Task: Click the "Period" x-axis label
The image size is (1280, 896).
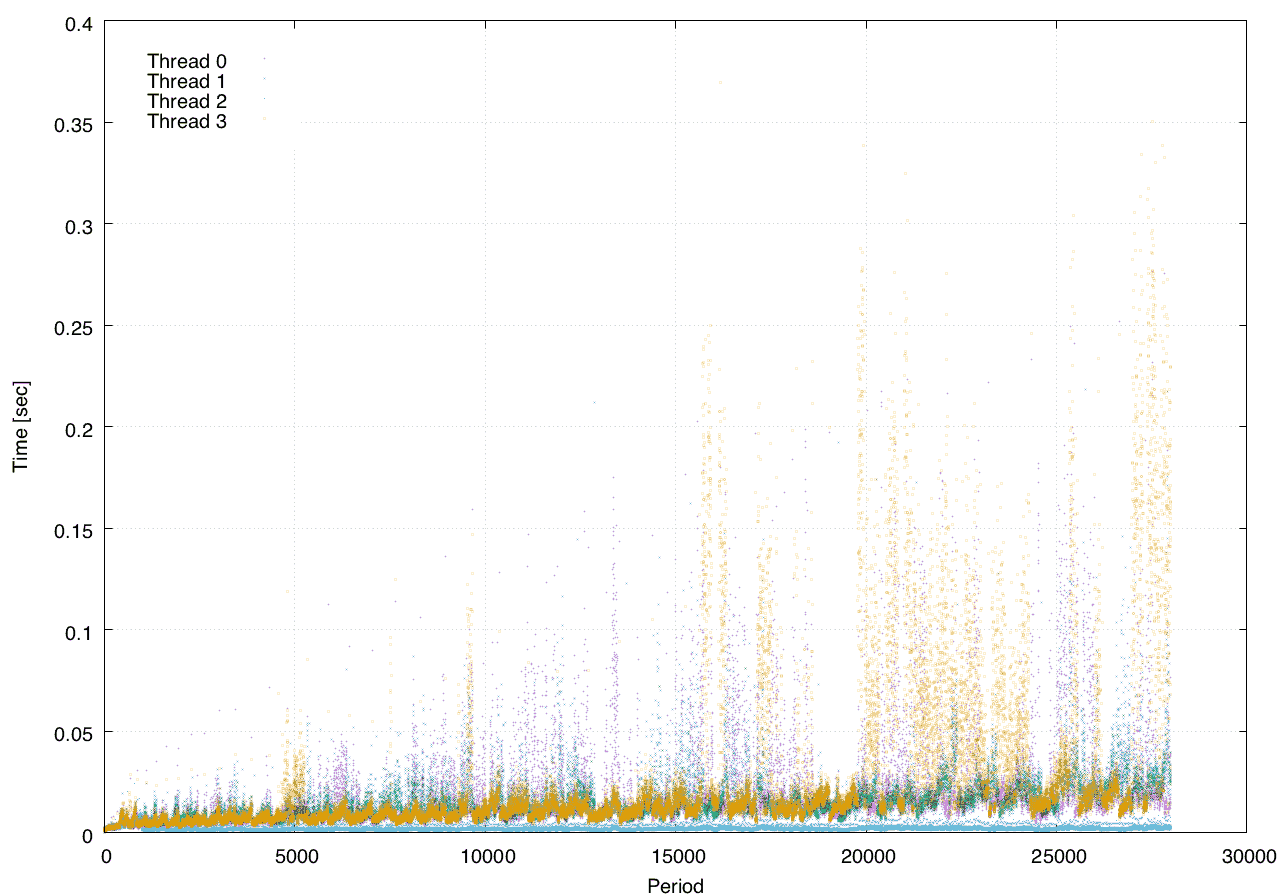Action: (675, 885)
